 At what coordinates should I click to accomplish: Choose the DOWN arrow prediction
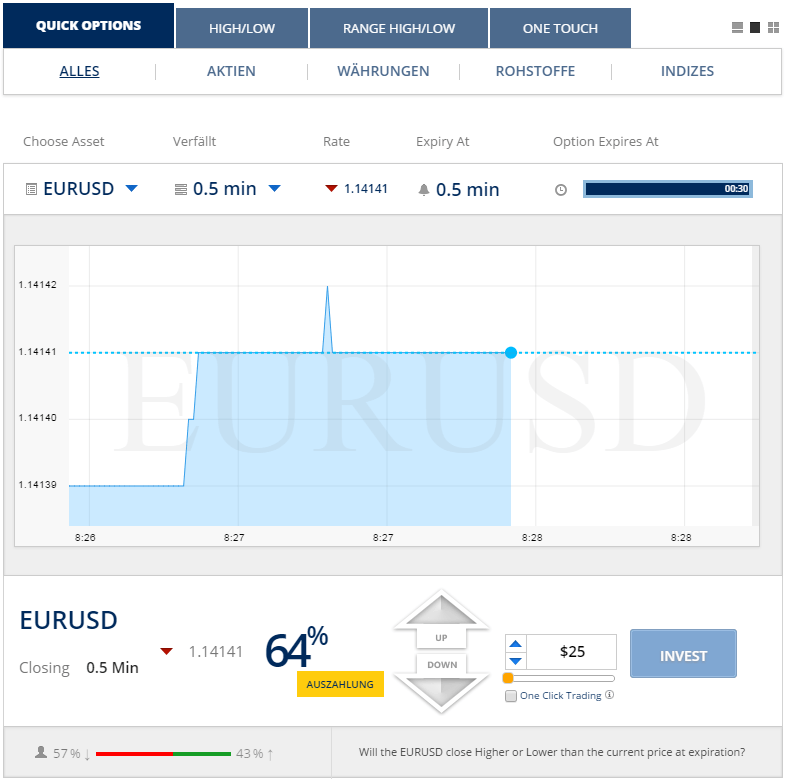tap(441, 682)
